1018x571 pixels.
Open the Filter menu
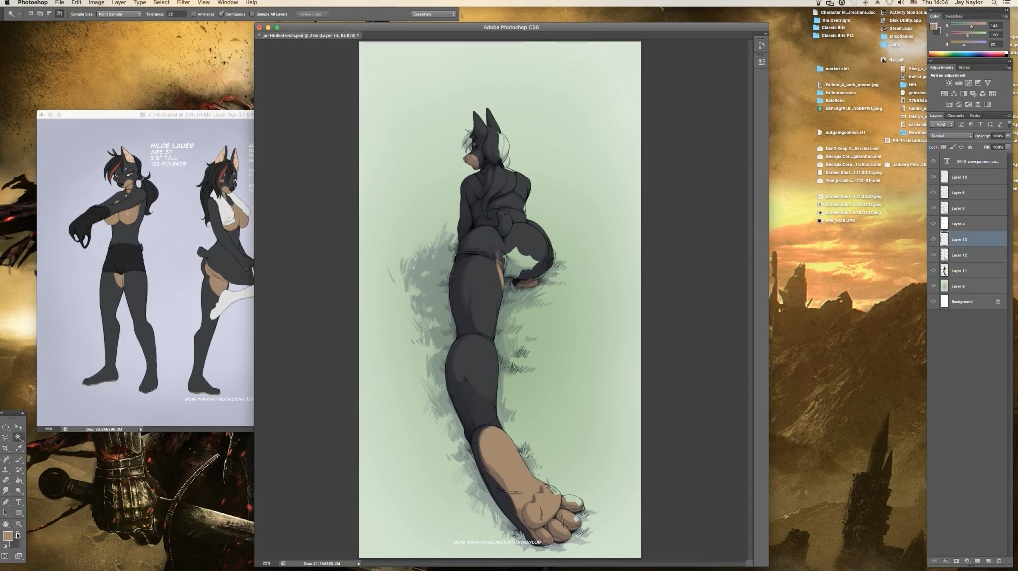pyautogui.click(x=183, y=3)
